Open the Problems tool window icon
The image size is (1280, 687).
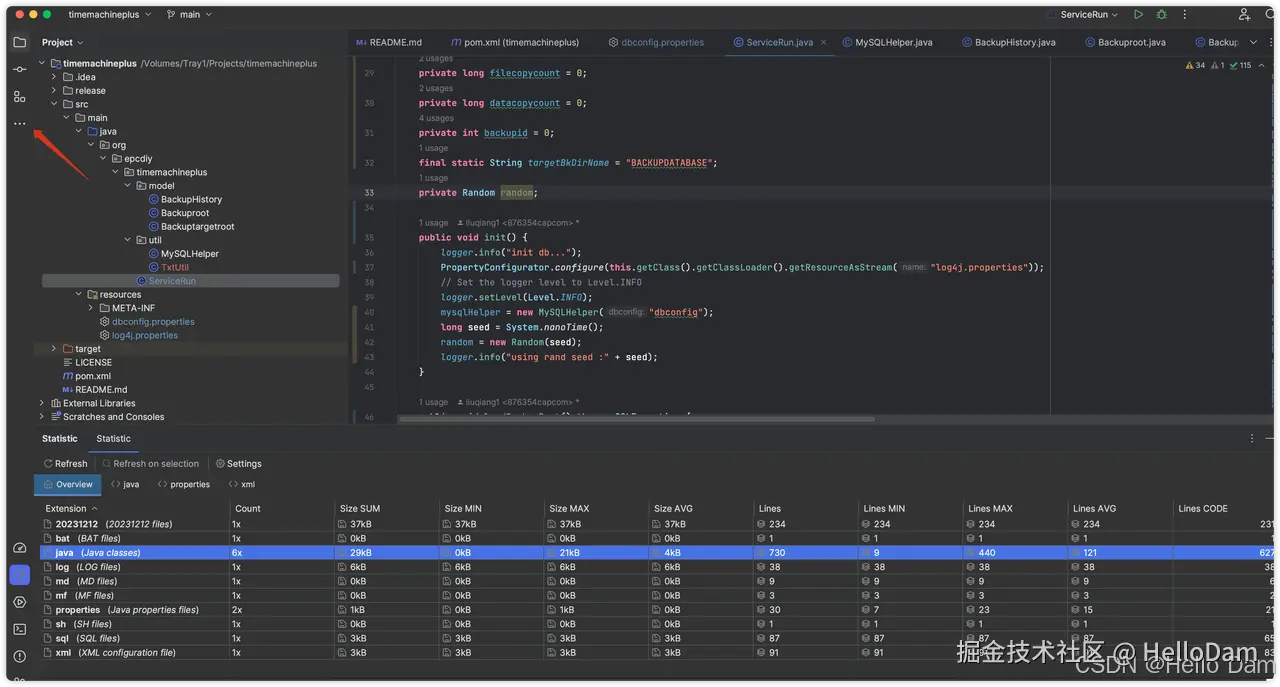19,656
